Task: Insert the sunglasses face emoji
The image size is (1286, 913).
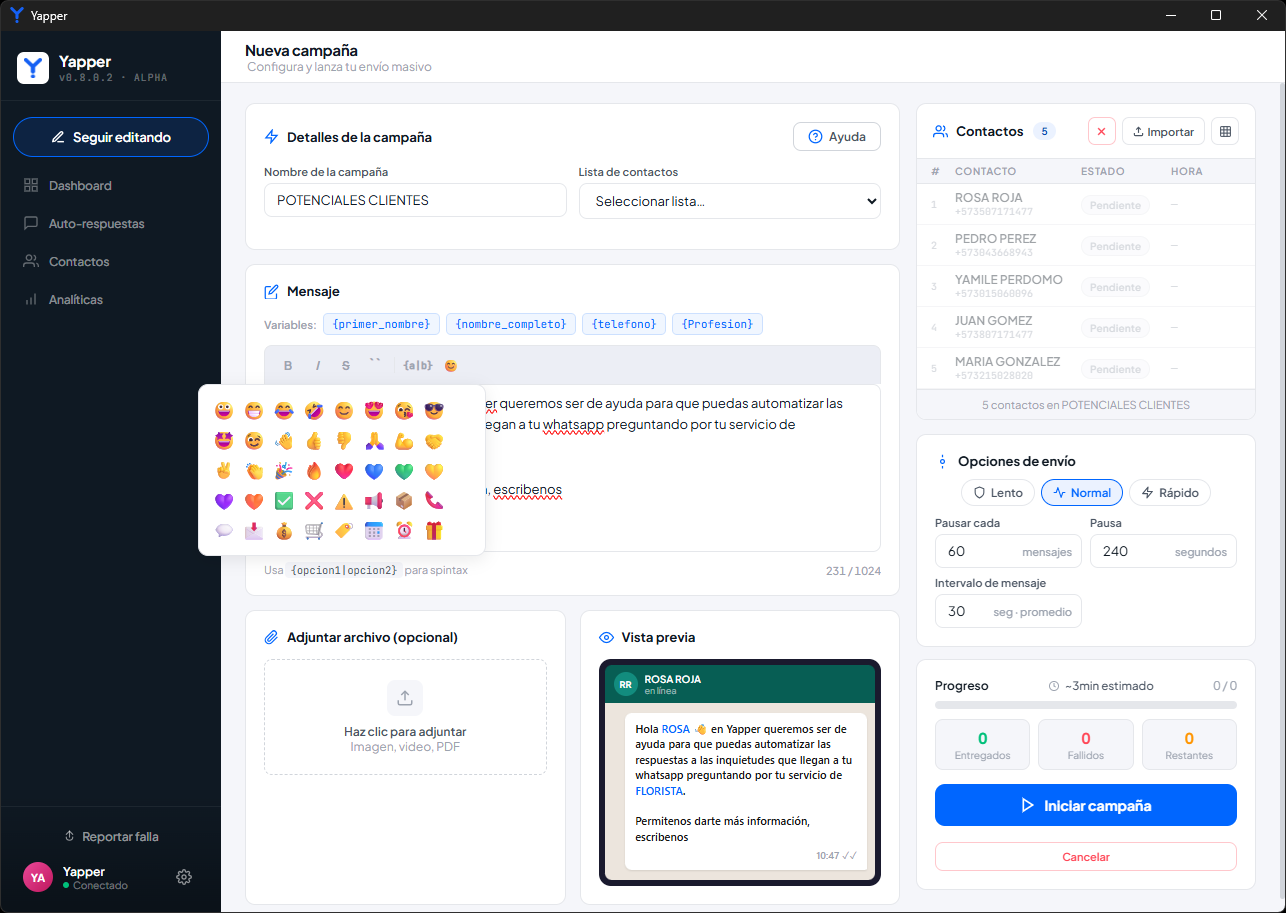Action: pyautogui.click(x=434, y=411)
